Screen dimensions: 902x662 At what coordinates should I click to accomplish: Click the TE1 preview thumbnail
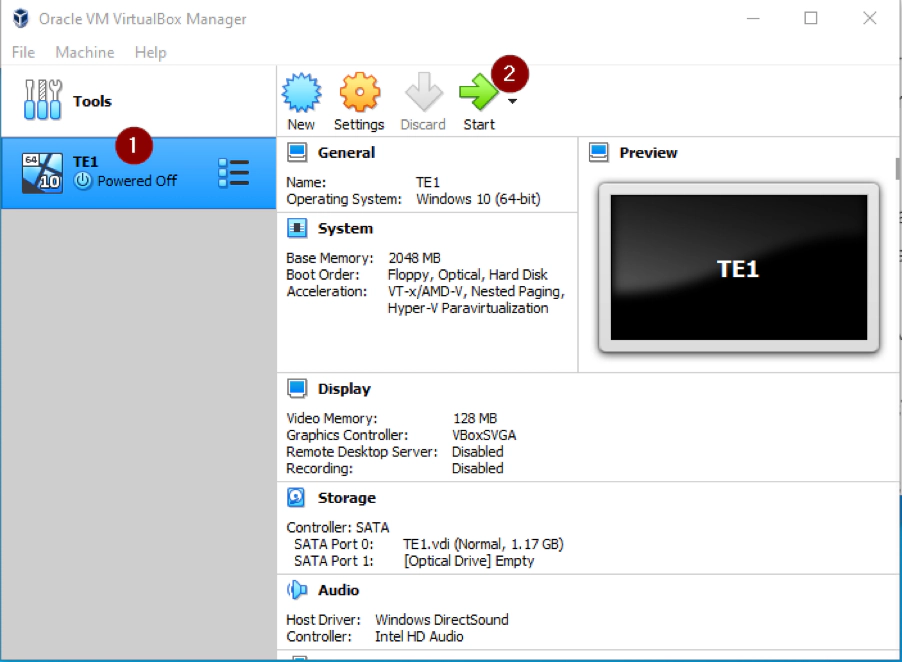click(738, 268)
